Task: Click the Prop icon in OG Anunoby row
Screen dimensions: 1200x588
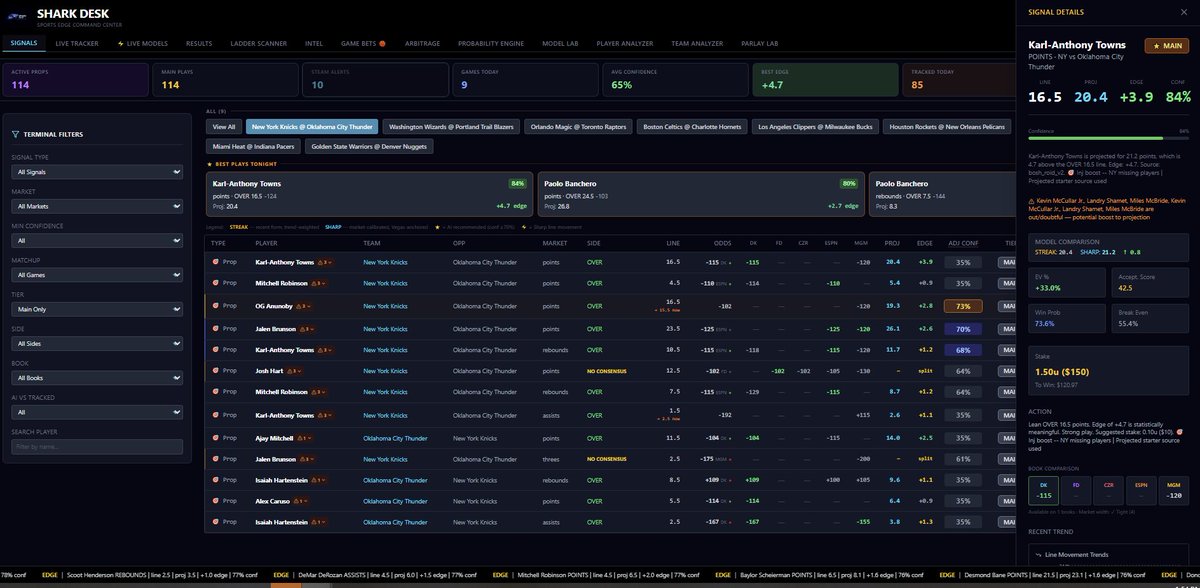Action: (x=216, y=305)
